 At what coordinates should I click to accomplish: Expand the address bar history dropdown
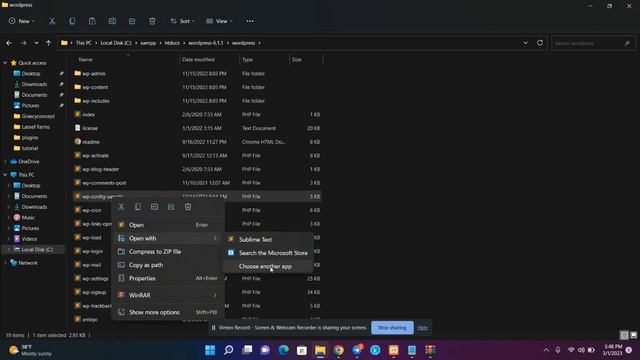click(525, 43)
